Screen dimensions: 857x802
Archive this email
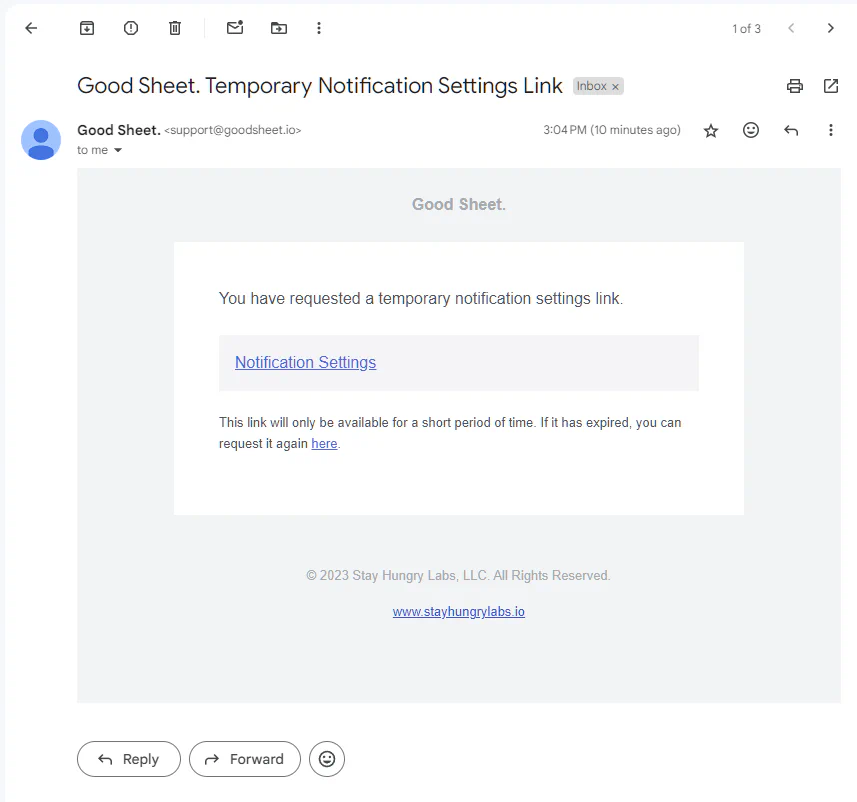87,28
